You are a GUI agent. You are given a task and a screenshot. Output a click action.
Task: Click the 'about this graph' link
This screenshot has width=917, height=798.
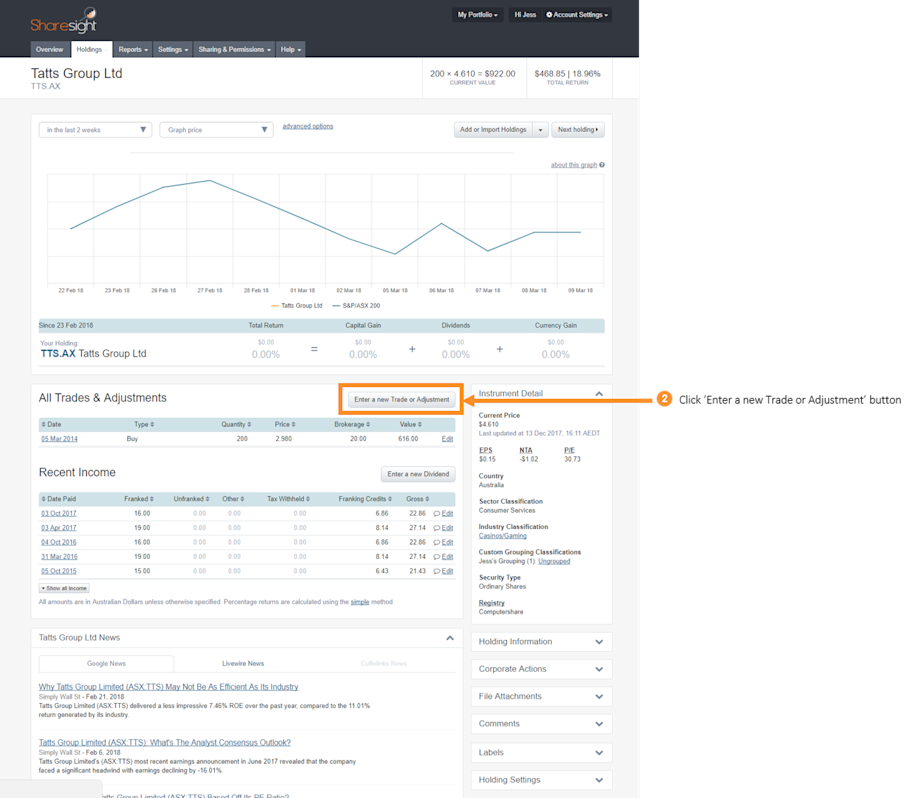[574, 165]
